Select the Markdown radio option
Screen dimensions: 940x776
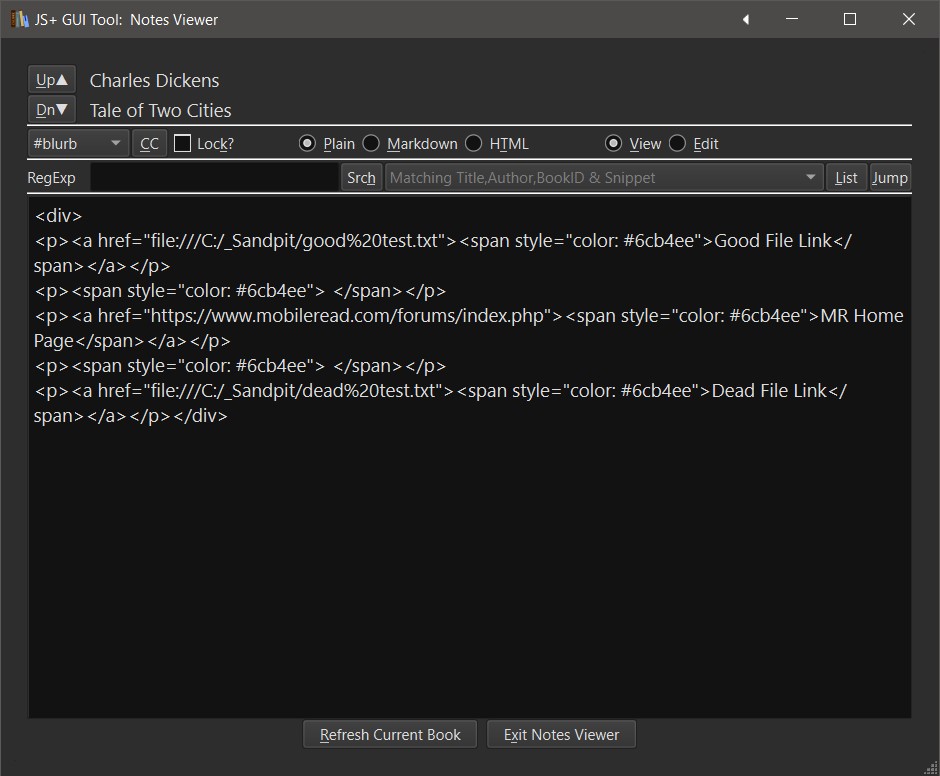371,143
